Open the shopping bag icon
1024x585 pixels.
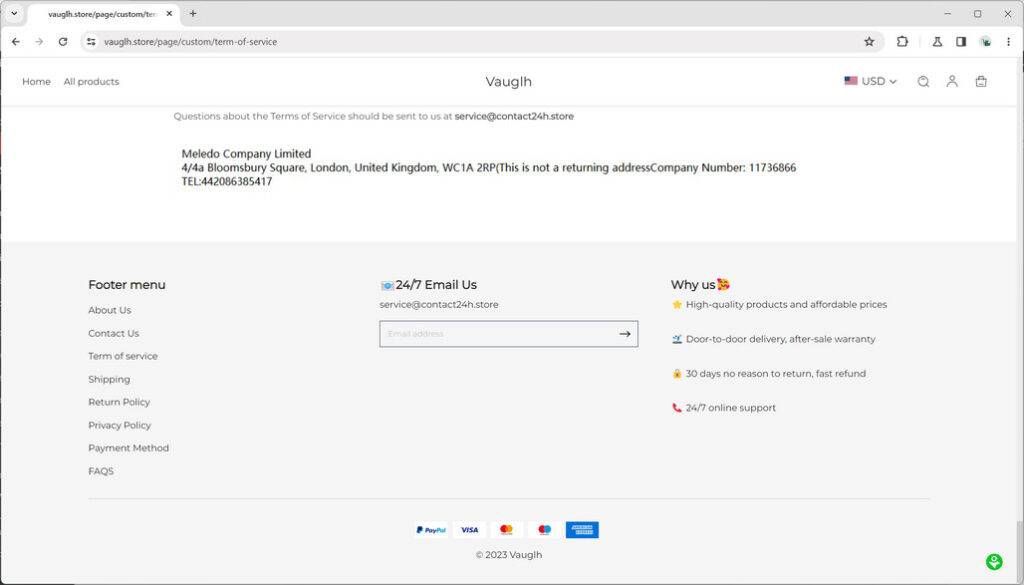pos(981,81)
